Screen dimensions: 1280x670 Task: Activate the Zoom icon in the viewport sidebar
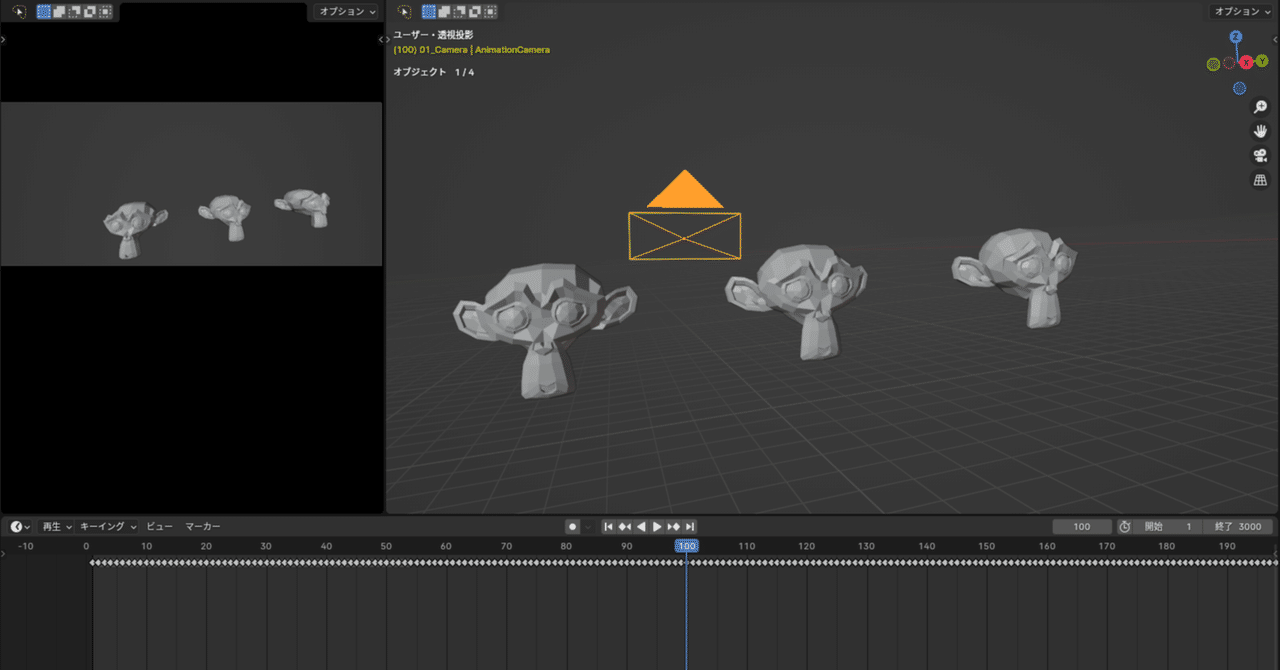click(x=1261, y=105)
